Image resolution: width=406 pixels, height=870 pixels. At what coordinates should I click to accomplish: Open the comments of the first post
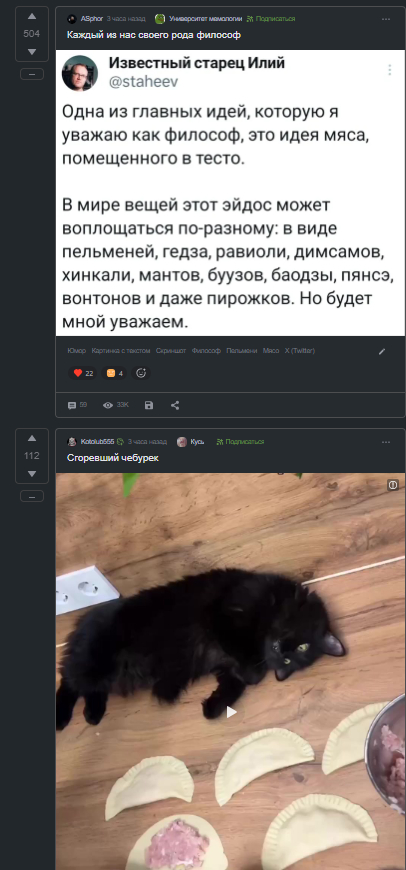click(77, 406)
